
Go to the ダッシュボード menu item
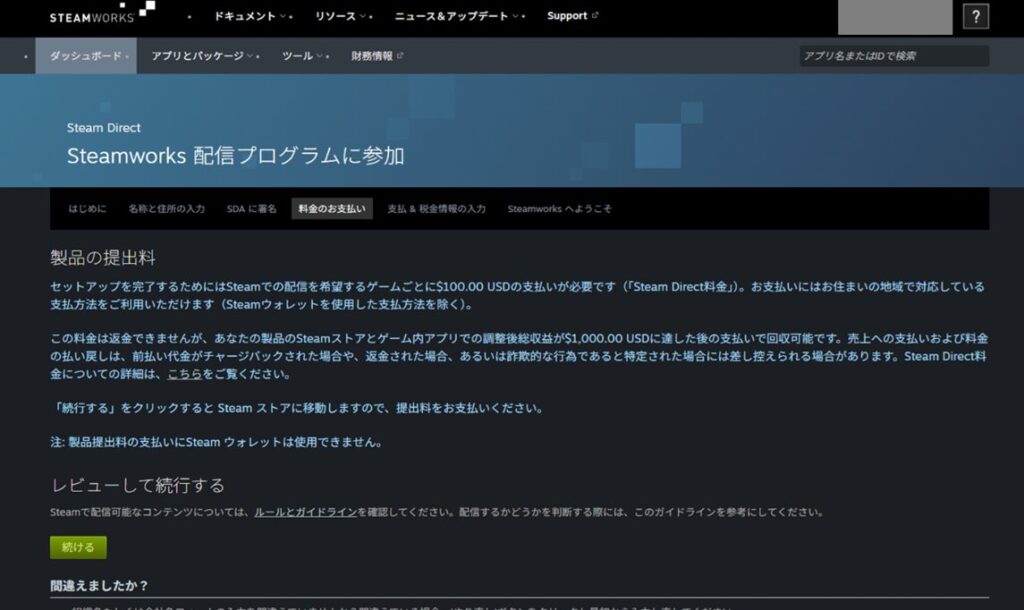click(85, 56)
